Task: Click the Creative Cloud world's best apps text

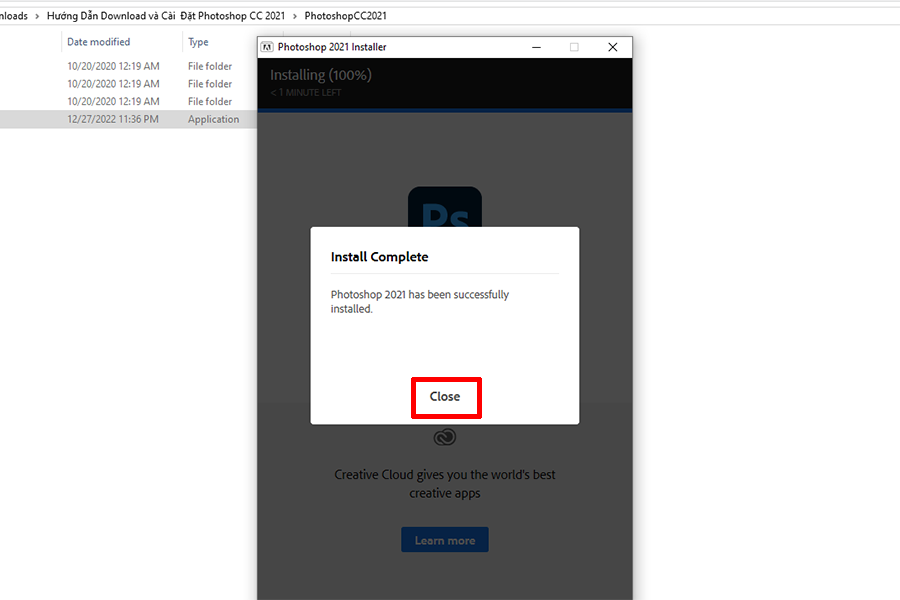Action: coord(445,483)
